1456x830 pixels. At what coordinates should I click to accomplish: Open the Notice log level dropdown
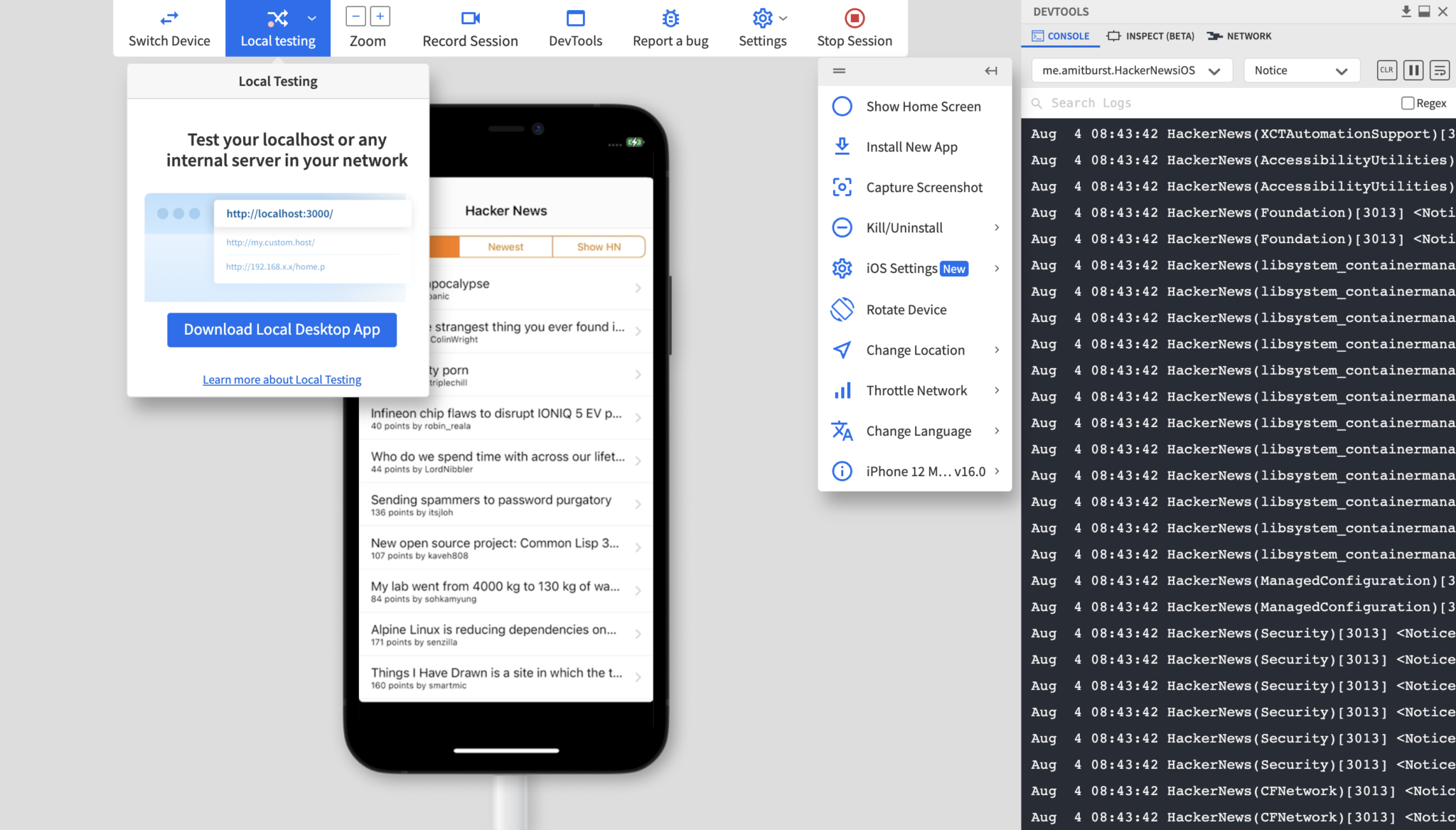1300,70
